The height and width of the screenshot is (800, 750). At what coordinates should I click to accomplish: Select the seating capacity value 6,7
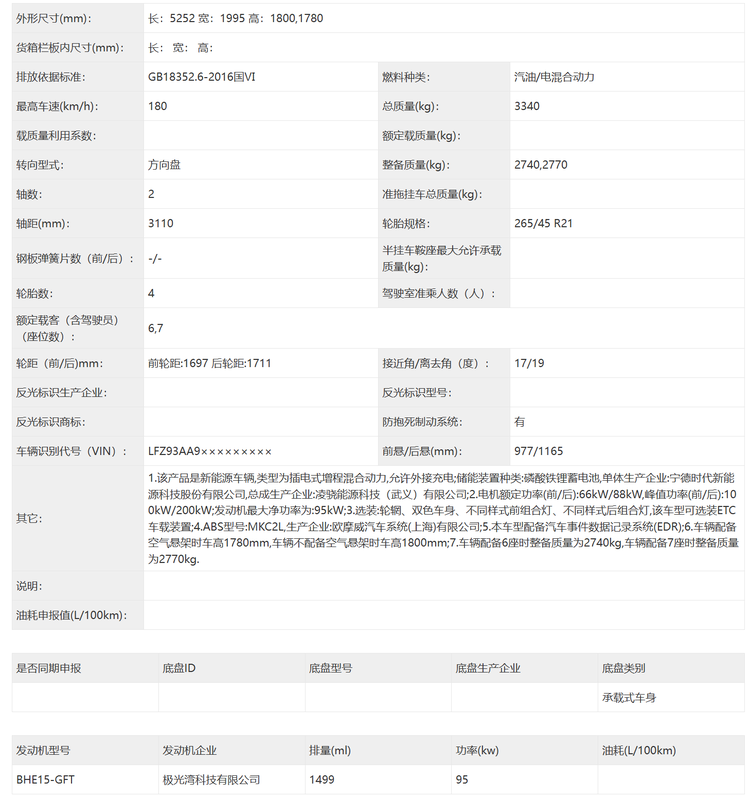tap(155, 328)
